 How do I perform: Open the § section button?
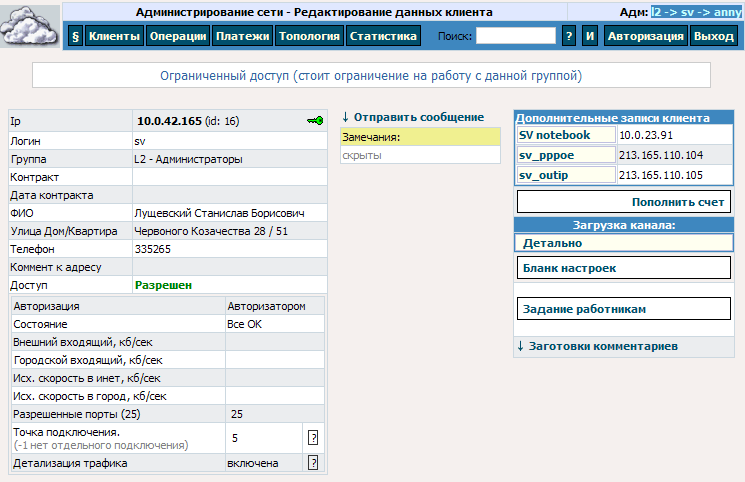pos(76,36)
